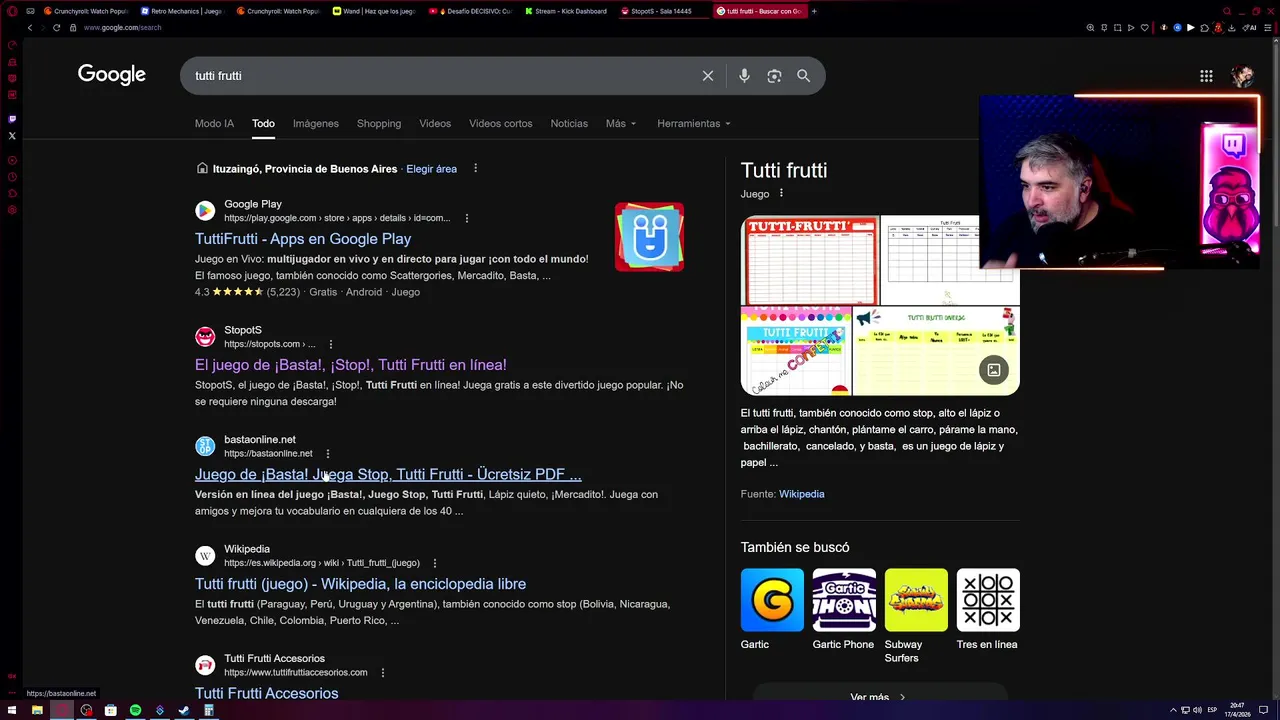Screen dimensions: 1280x720
Task: Open more options for Google Play result
Action: pos(466,218)
